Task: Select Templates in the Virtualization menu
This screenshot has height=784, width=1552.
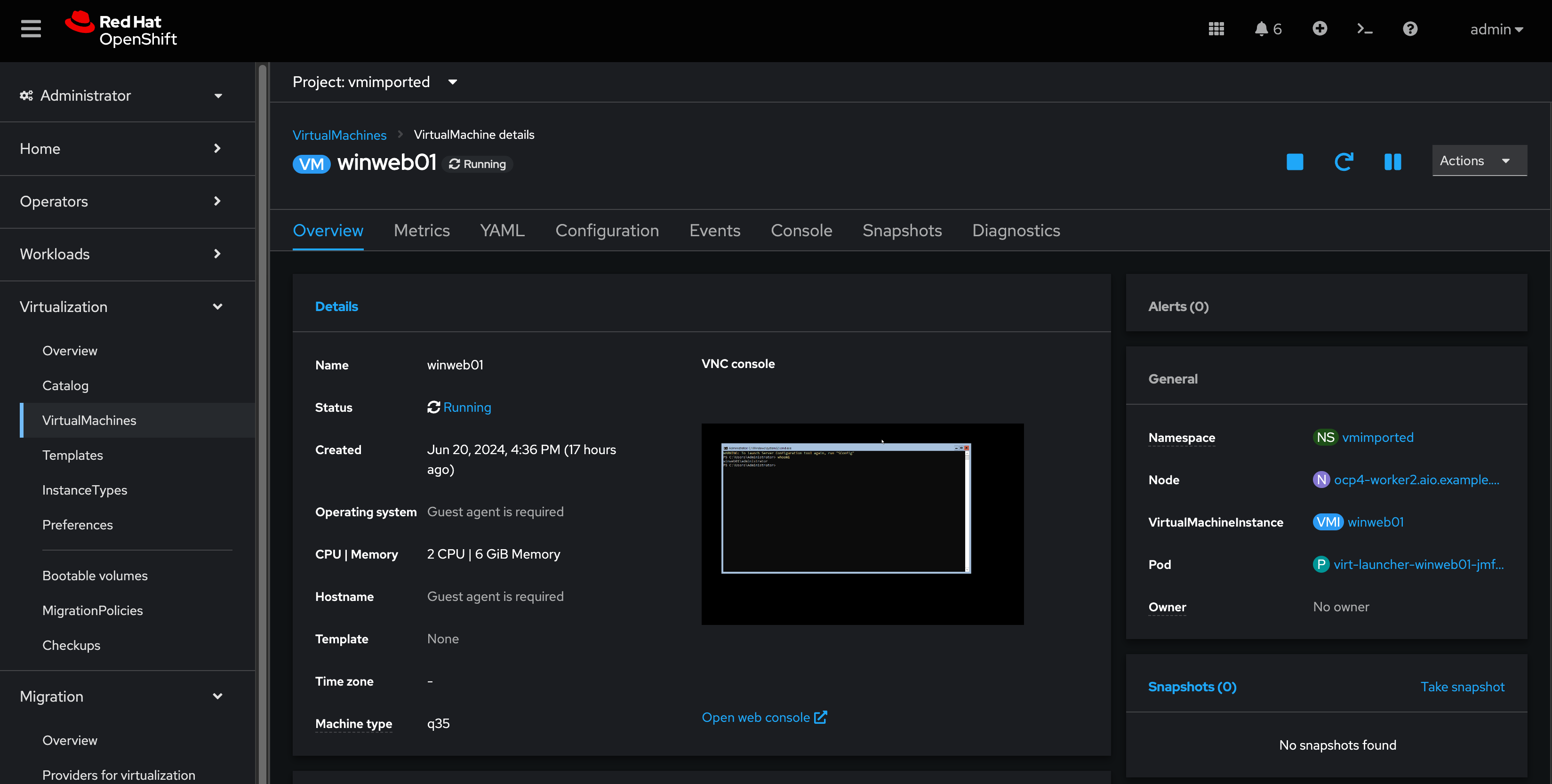Action: coord(72,455)
